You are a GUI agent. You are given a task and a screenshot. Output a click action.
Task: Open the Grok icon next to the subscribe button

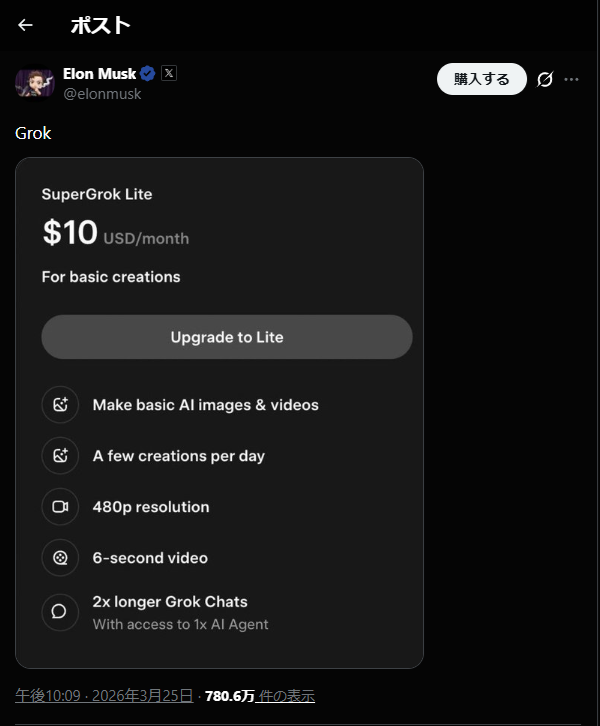545,79
